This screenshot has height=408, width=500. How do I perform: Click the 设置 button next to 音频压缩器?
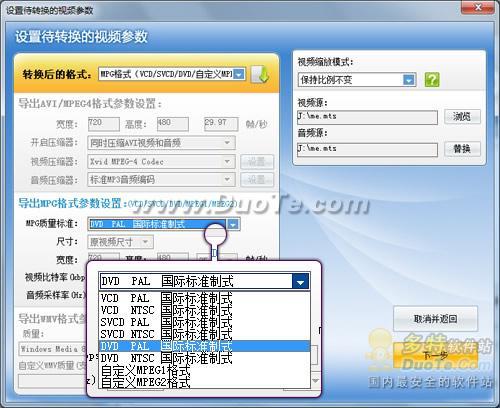coord(257,180)
